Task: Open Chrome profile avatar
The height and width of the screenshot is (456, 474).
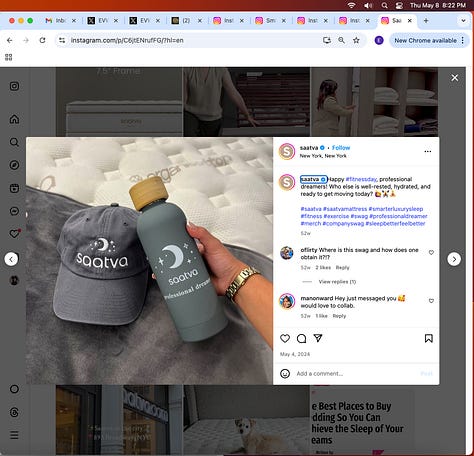Action: [x=379, y=40]
